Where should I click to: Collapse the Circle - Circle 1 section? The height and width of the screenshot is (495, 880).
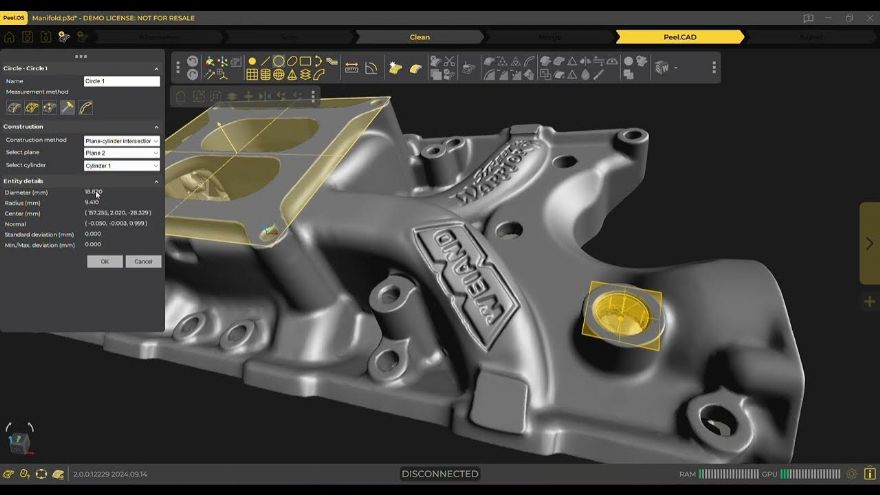(x=156, y=68)
